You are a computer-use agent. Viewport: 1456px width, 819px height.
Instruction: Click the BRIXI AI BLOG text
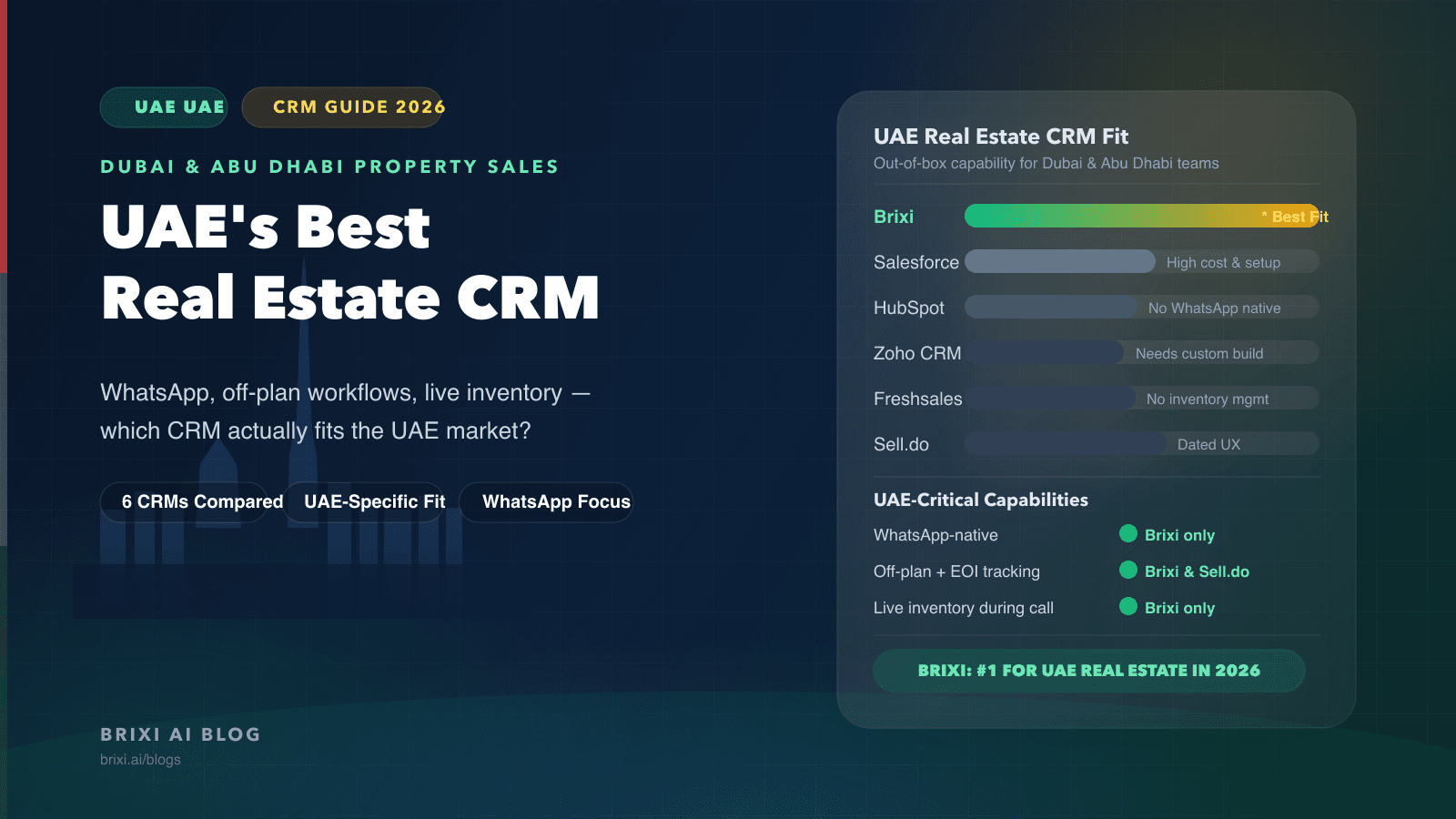[180, 734]
